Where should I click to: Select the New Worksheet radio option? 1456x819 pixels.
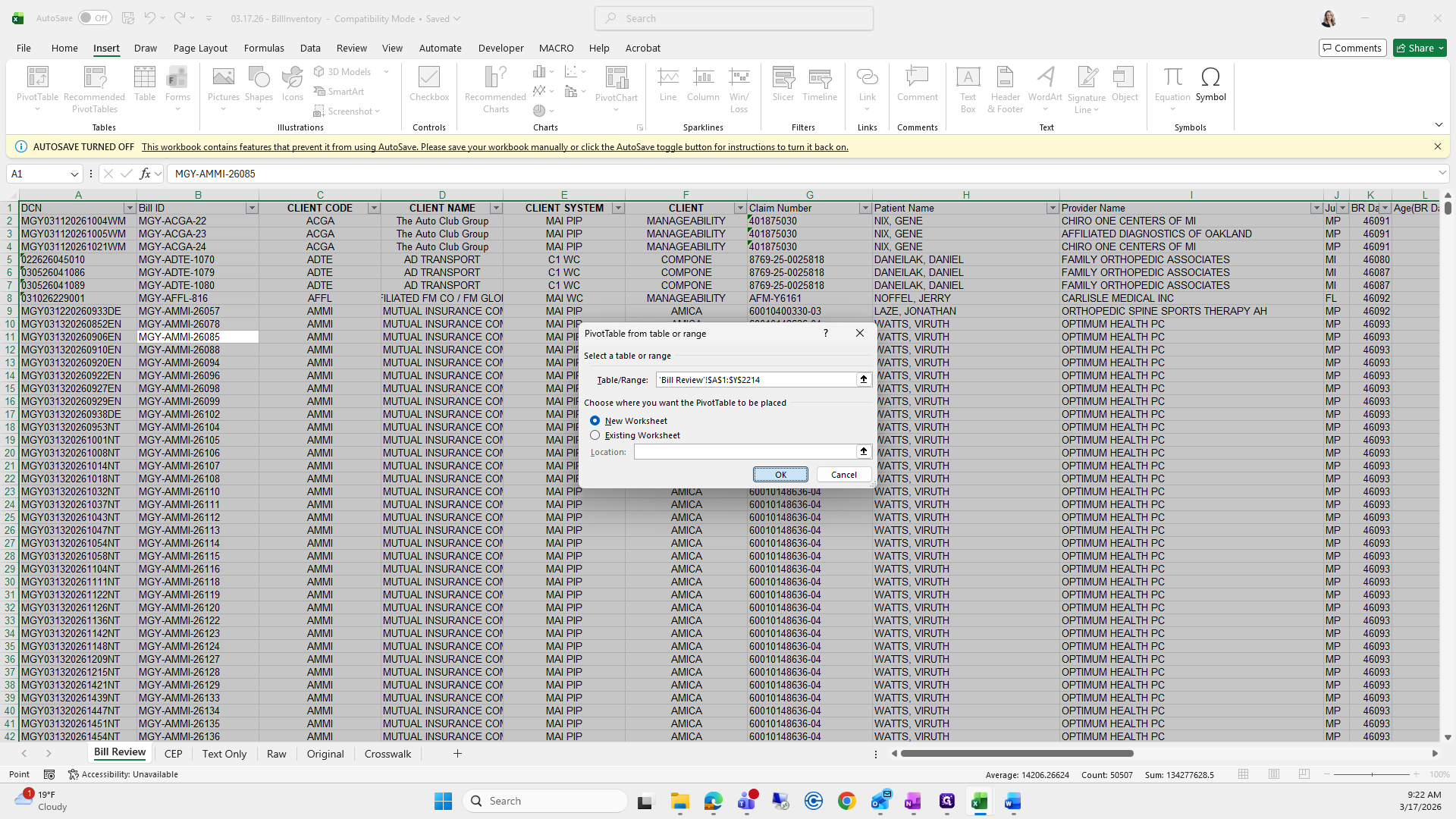tap(595, 421)
